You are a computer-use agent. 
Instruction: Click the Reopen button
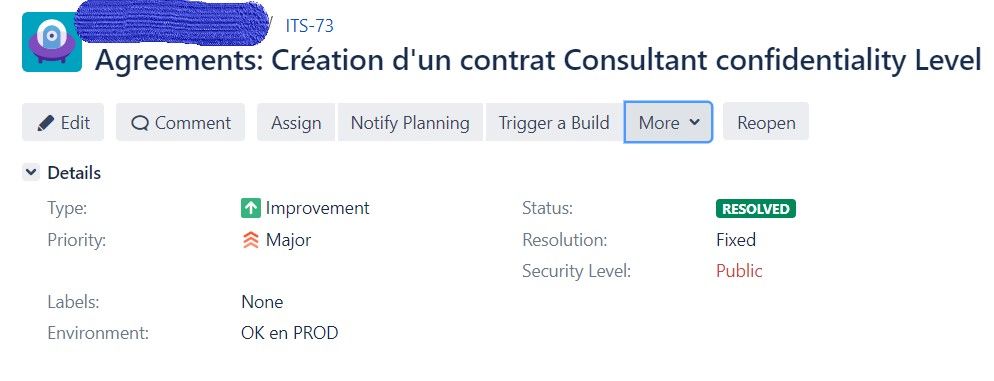coord(766,122)
